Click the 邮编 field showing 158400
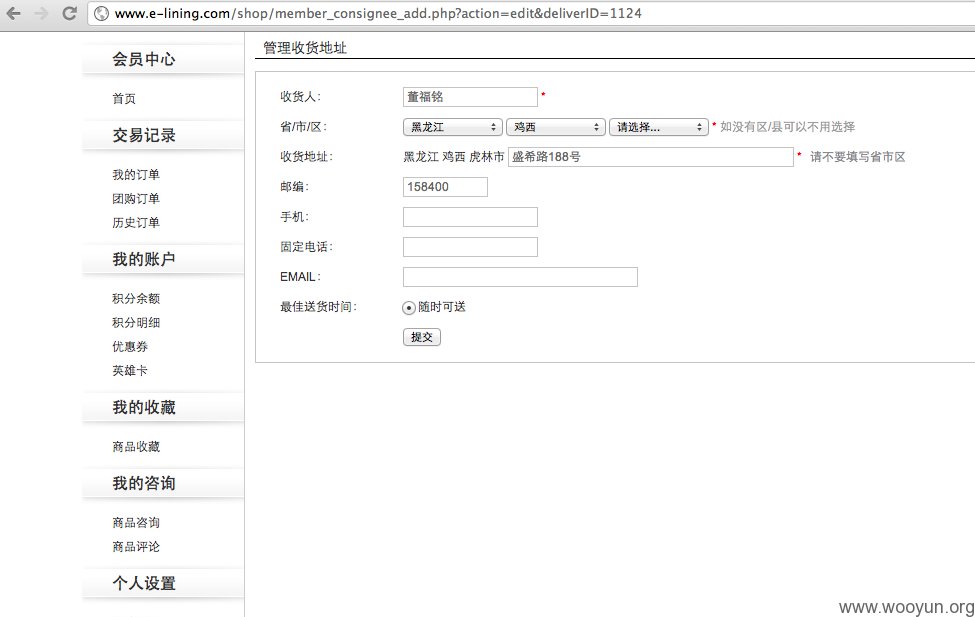The height and width of the screenshot is (617, 975). 445,187
